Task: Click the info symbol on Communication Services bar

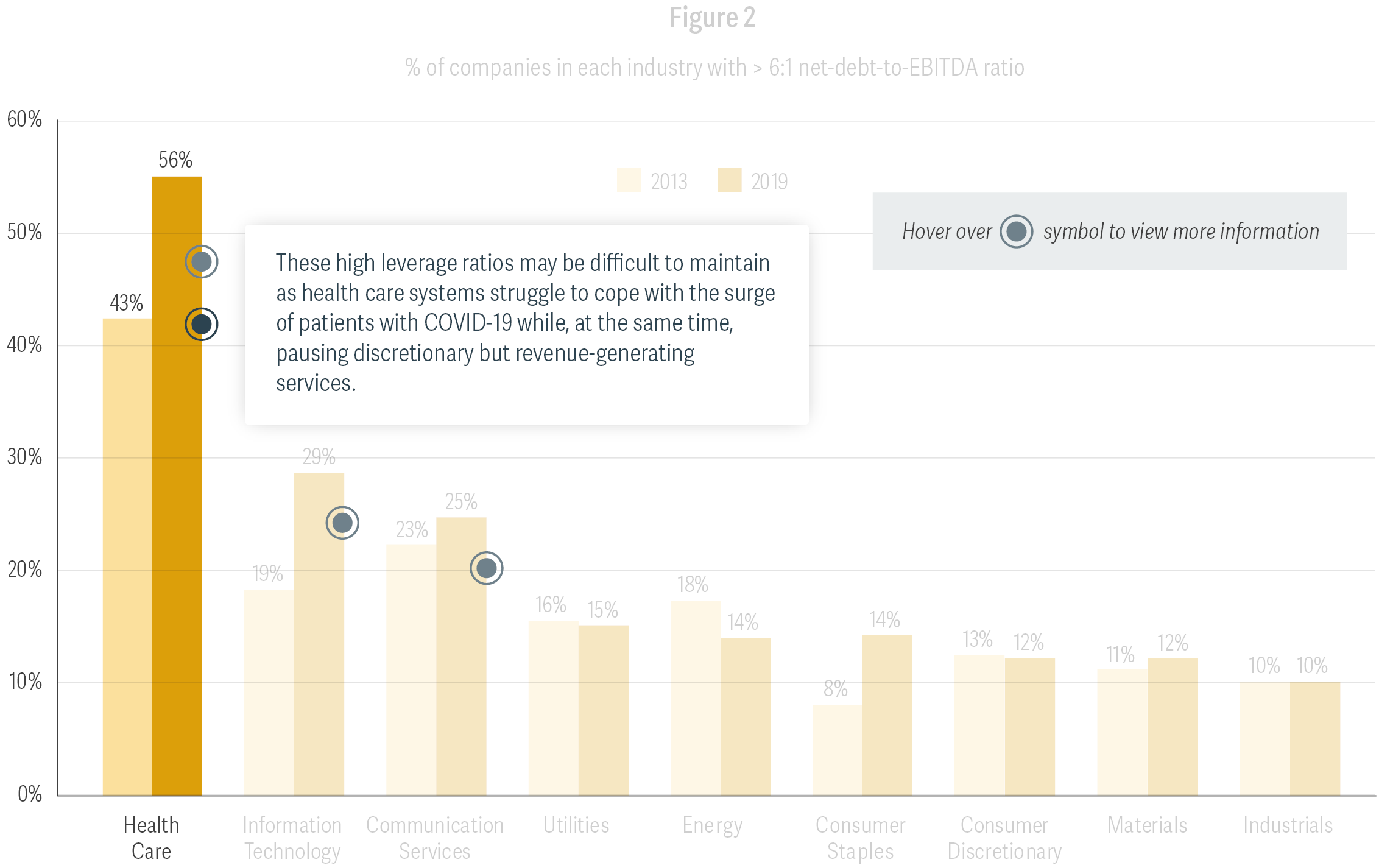Action: click(x=487, y=568)
